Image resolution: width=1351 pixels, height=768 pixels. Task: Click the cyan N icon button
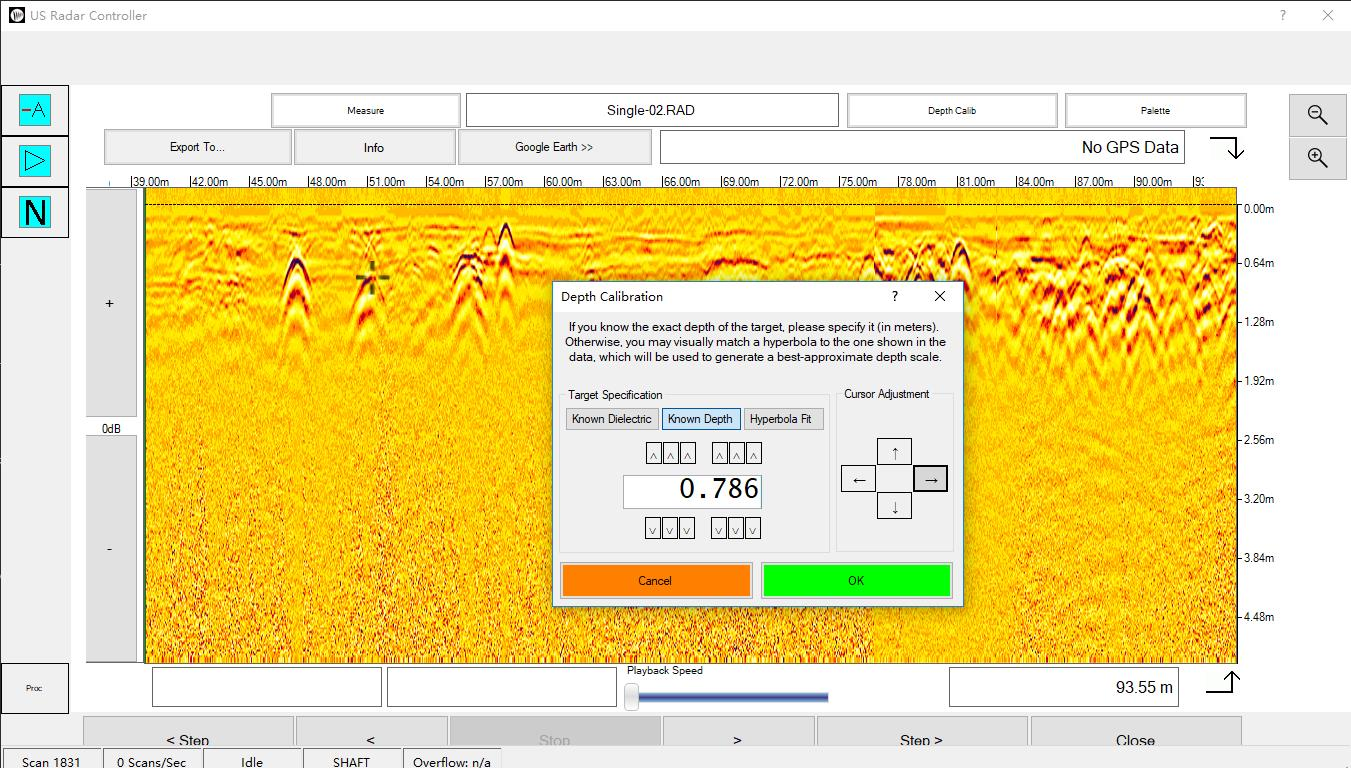[x=35, y=212]
